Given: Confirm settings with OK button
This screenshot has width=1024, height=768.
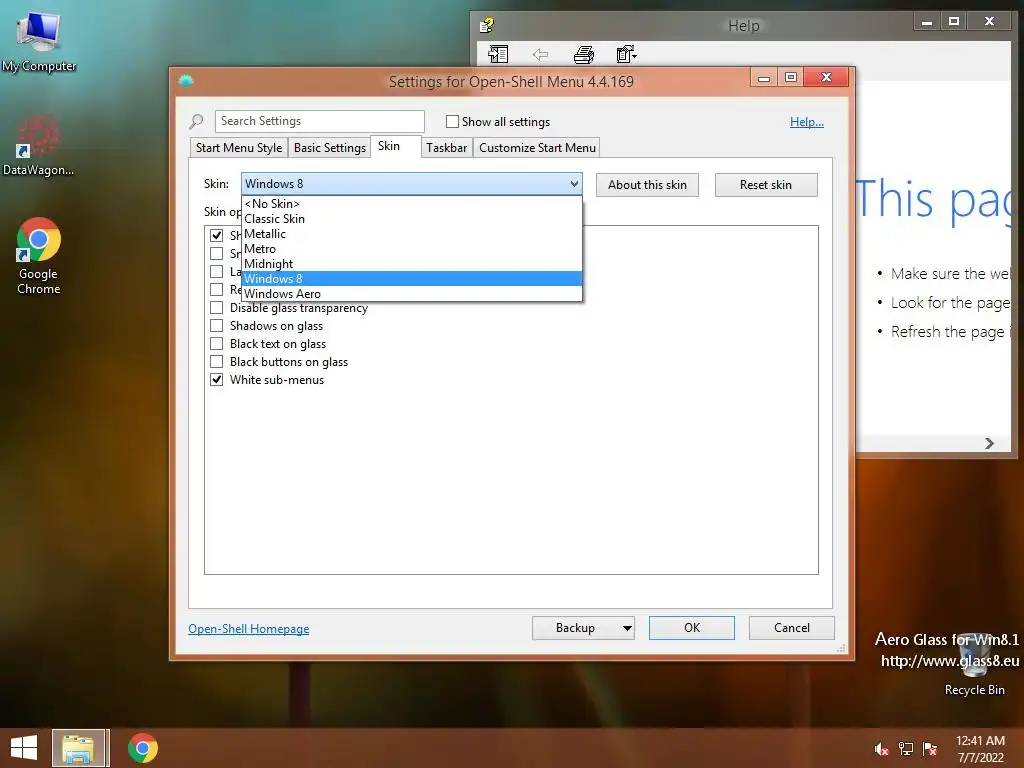Looking at the screenshot, I should pyautogui.click(x=692, y=628).
